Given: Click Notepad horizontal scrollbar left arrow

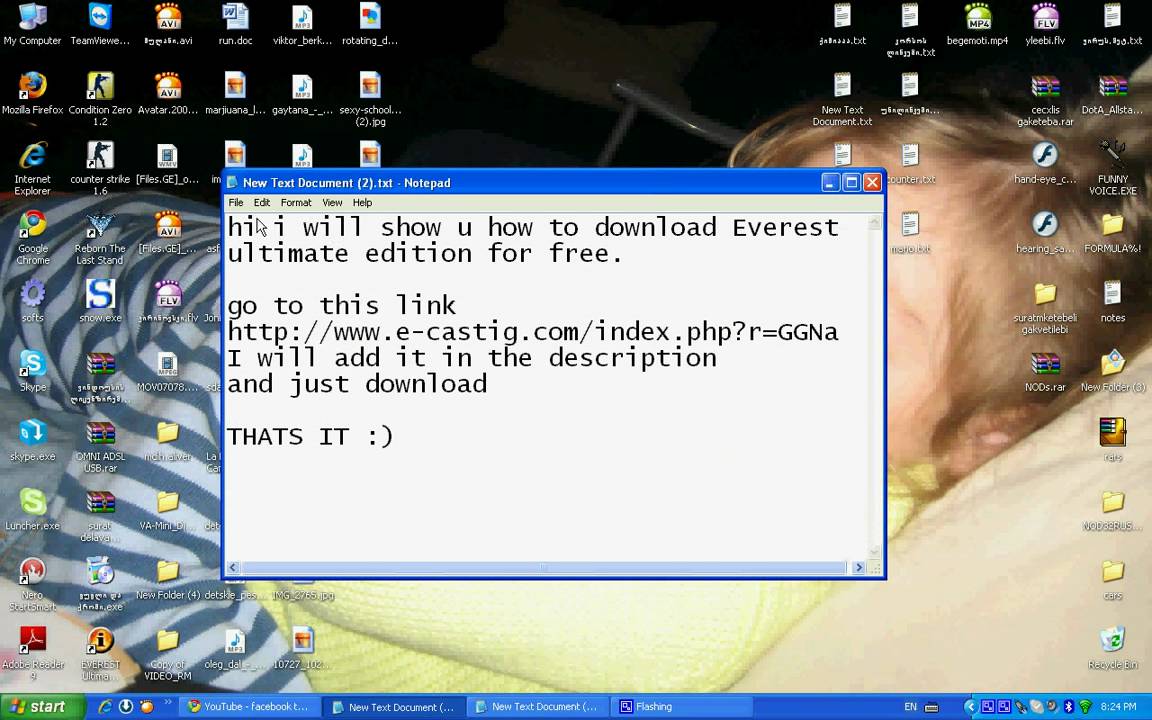Looking at the screenshot, I should pyautogui.click(x=233, y=568).
